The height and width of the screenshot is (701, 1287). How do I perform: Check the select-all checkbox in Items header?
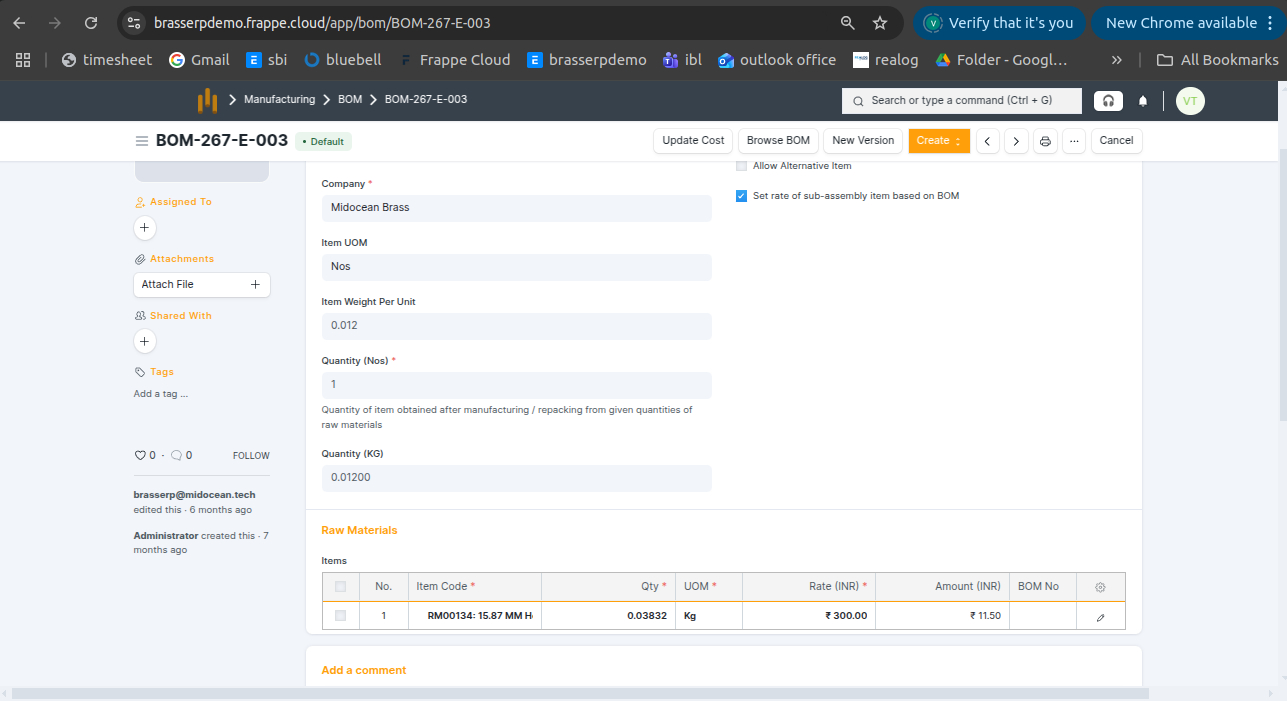pos(341,587)
